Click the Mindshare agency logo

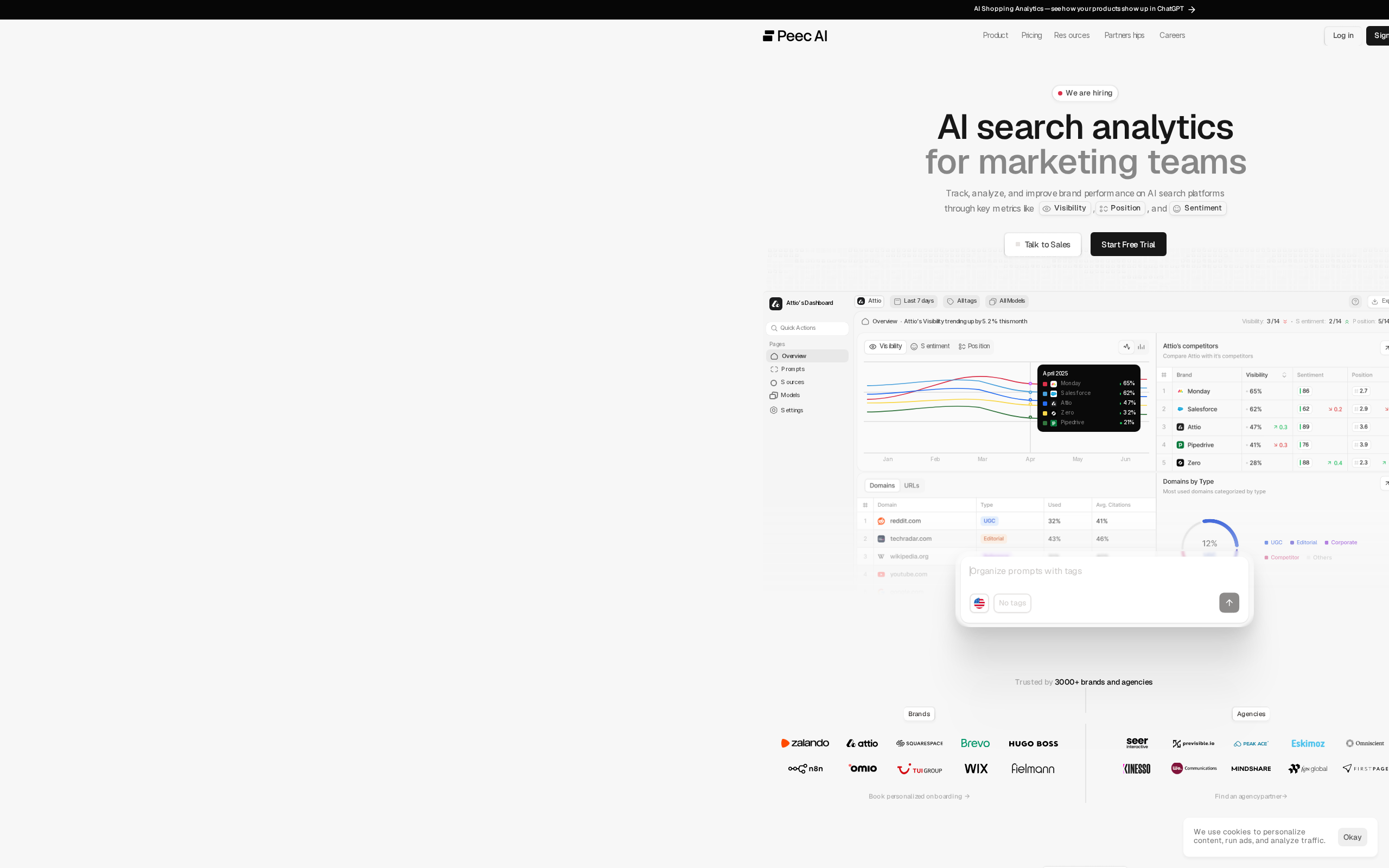pyautogui.click(x=1251, y=769)
